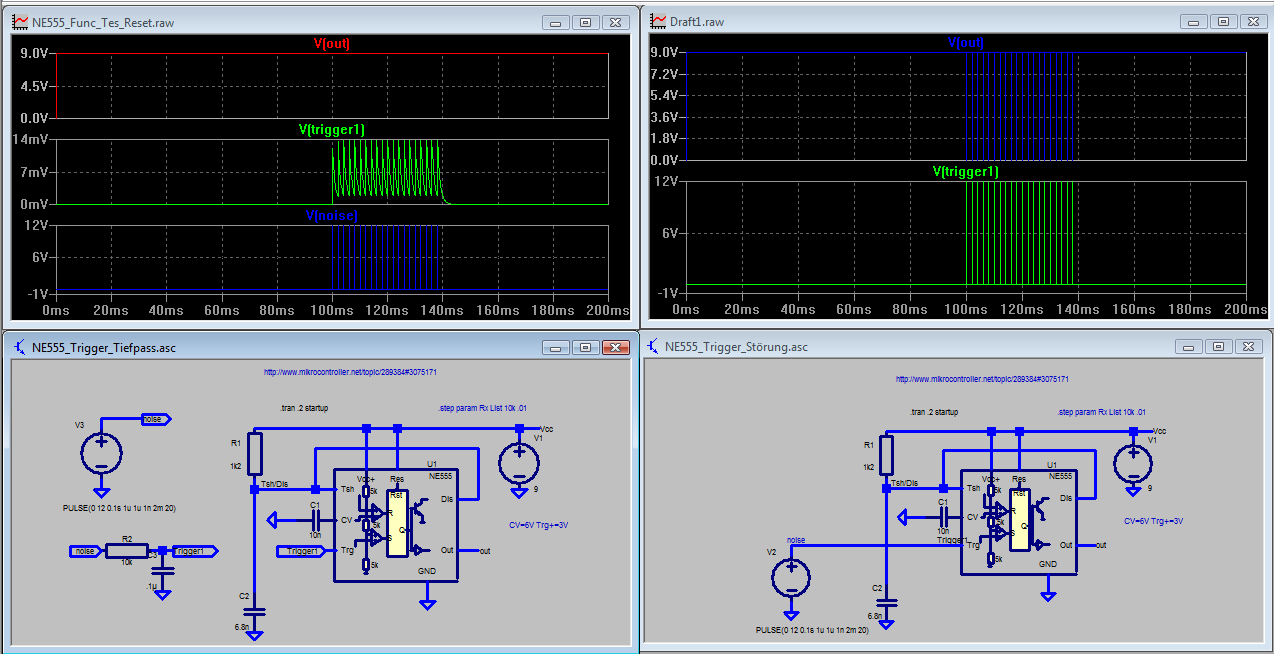Select the U1 NE555 chip in Tiefpass schematic

395,525
